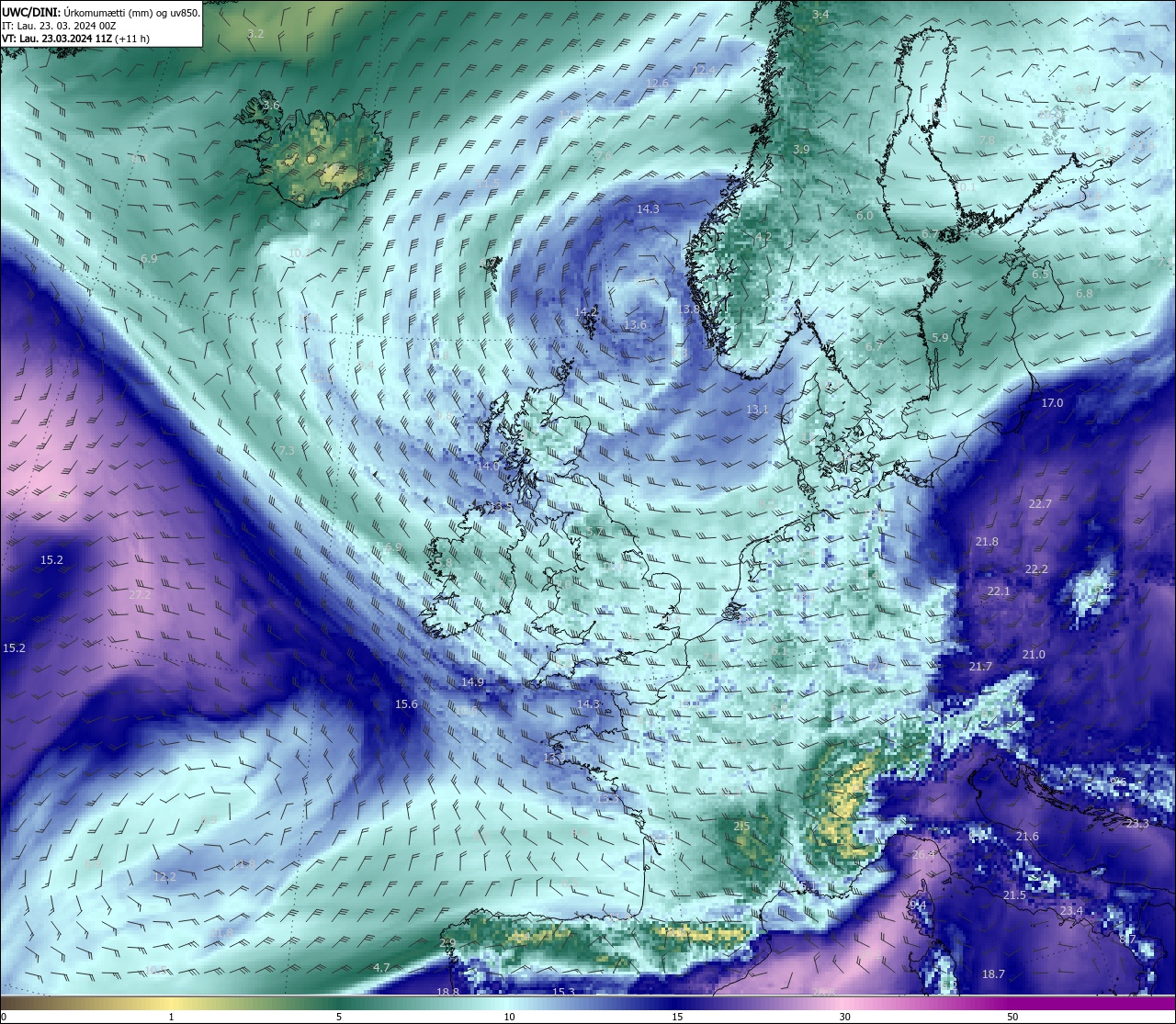Click the map value '2.9'
This screenshot has height=1024, width=1176.
coord(447,943)
